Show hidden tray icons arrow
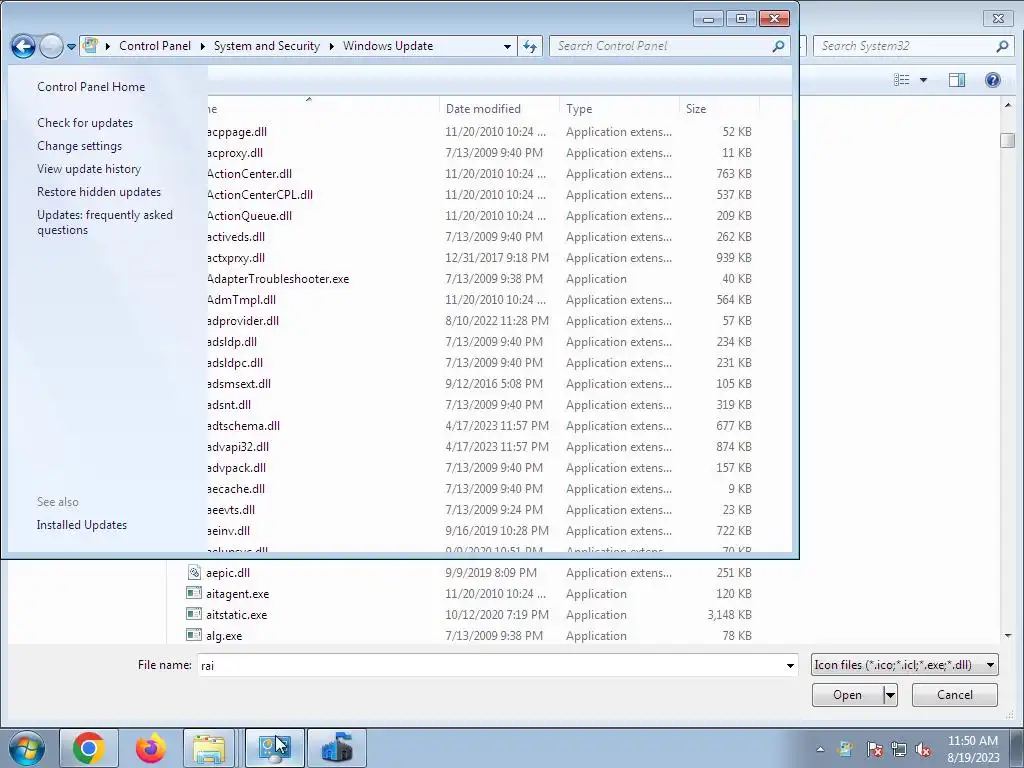 click(820, 749)
